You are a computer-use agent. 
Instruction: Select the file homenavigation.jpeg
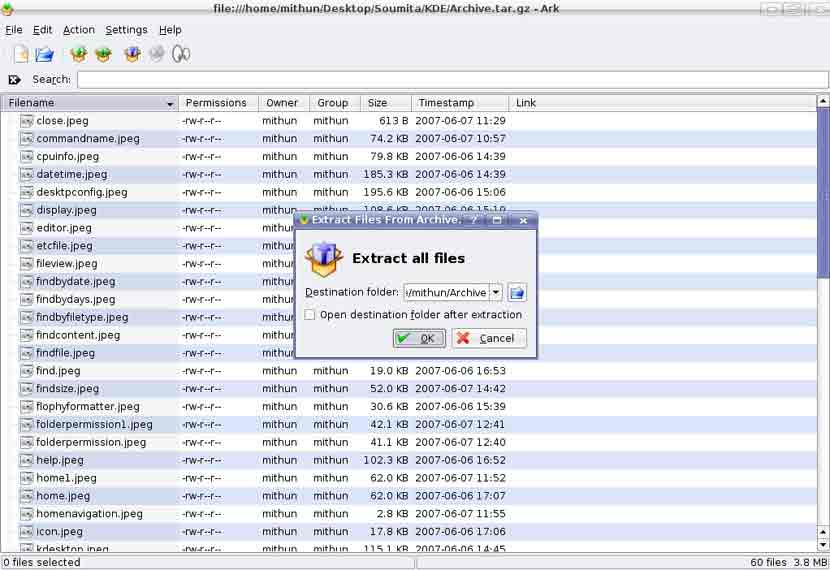pyautogui.click(x=89, y=514)
